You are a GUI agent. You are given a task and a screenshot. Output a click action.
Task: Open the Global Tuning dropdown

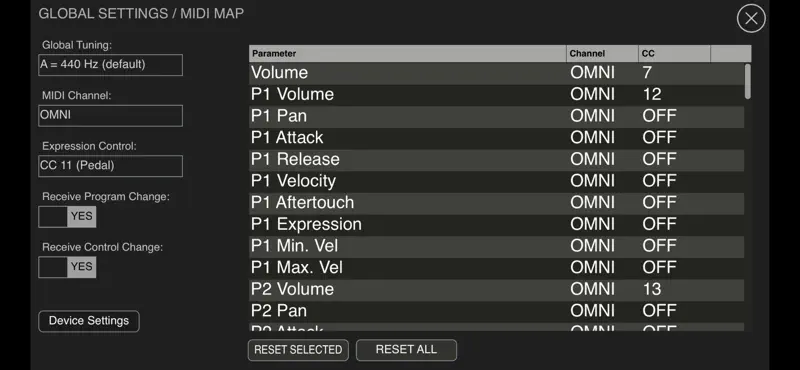(110, 65)
